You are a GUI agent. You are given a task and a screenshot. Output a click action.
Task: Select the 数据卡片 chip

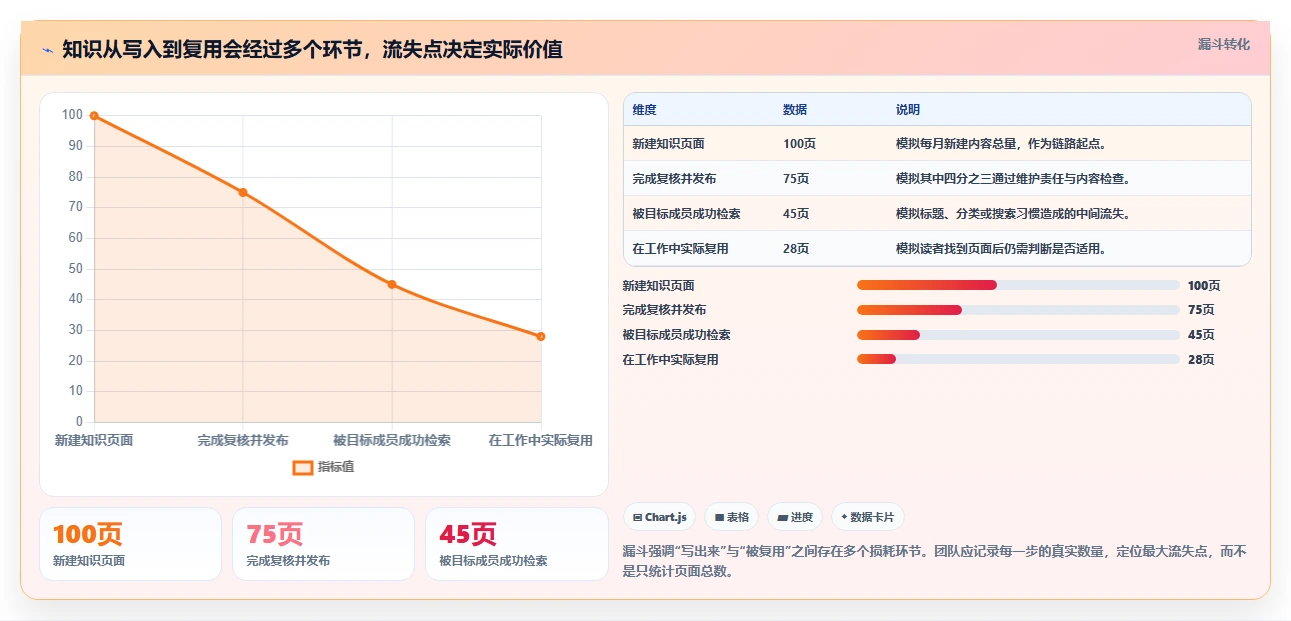coord(868,517)
